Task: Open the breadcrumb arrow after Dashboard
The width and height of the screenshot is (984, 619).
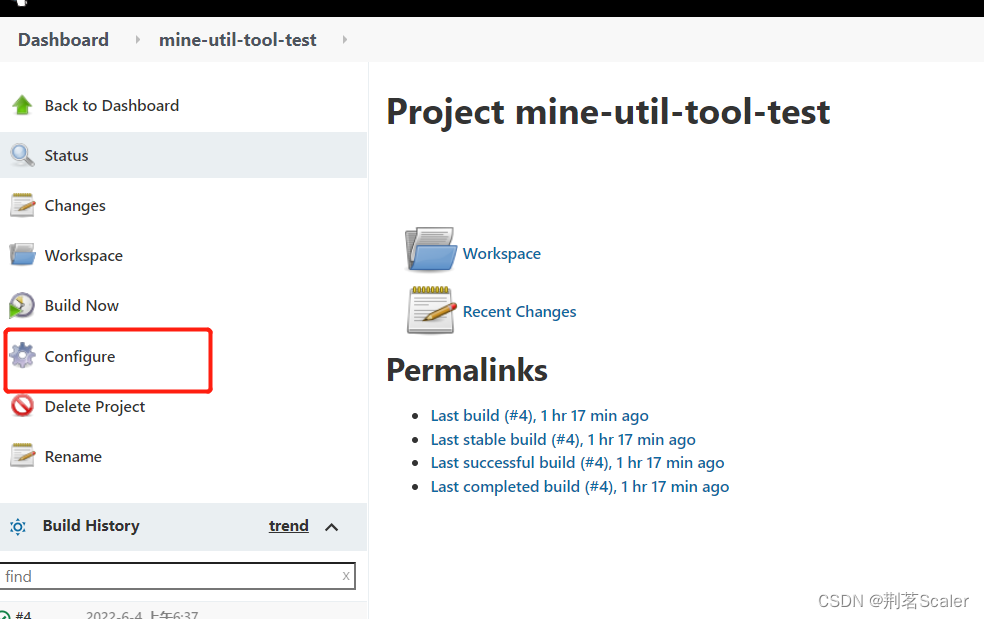Action: (x=135, y=40)
